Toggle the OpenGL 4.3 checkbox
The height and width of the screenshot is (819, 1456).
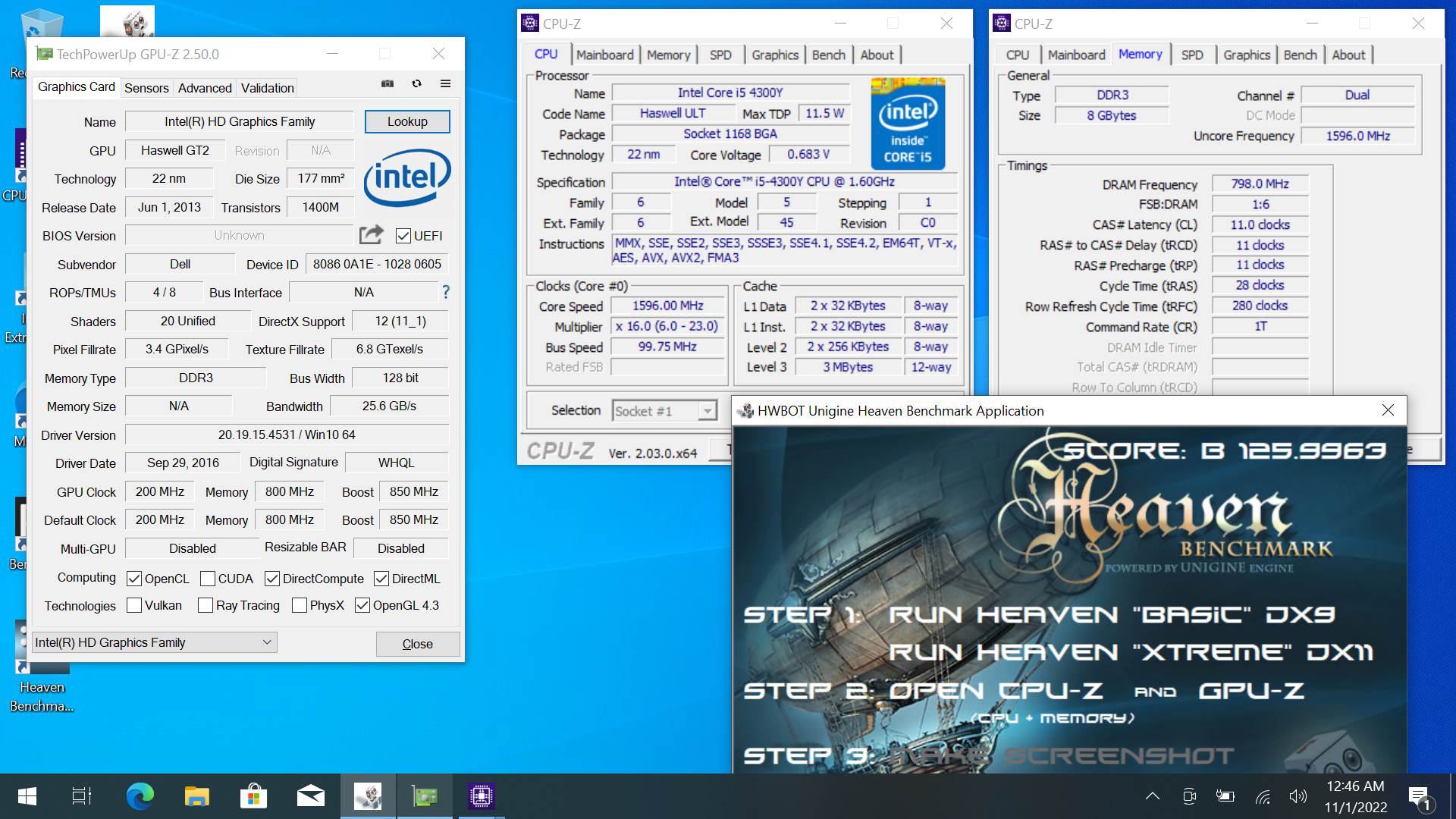click(x=362, y=605)
